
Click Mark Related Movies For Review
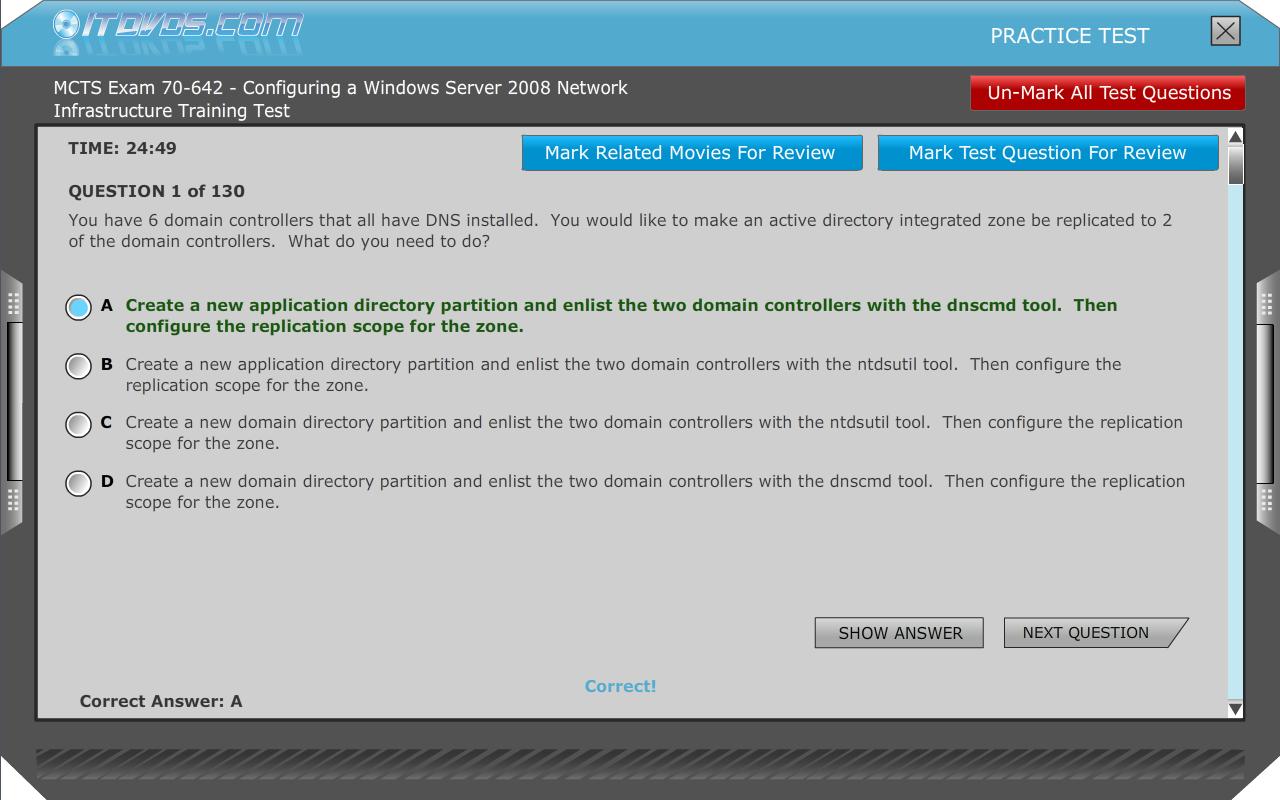click(x=691, y=153)
